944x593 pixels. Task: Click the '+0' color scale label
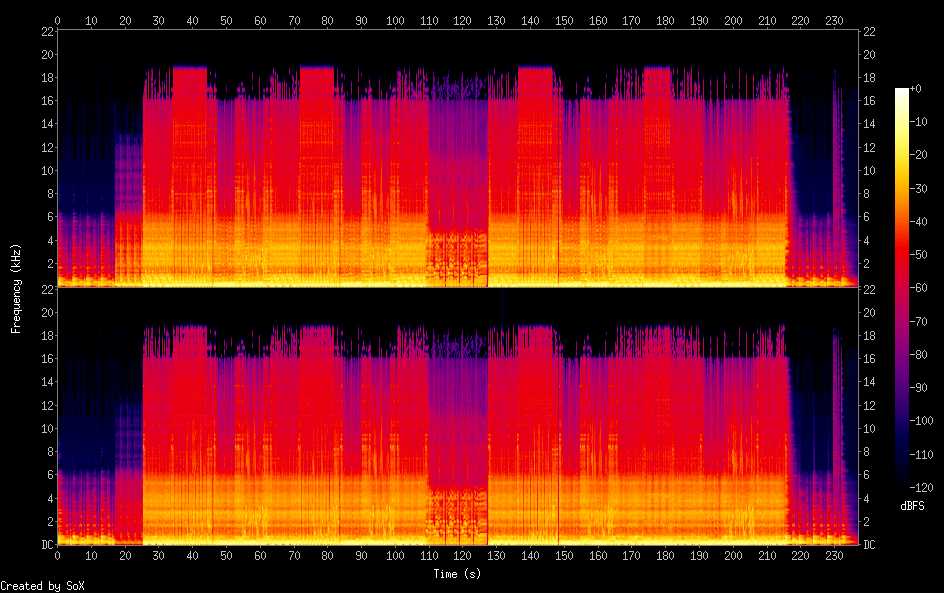(915, 88)
